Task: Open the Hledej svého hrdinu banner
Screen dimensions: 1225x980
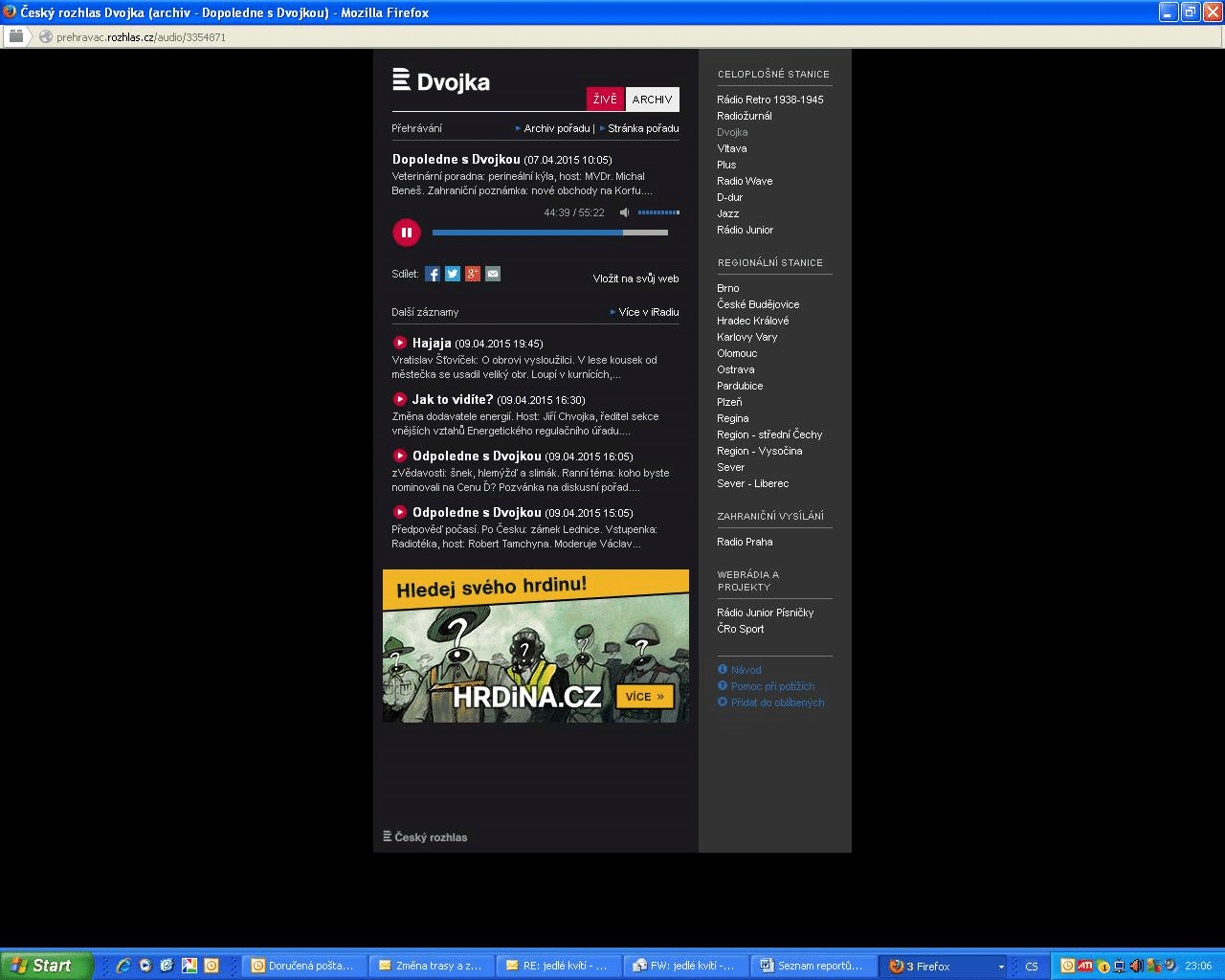Action: [x=536, y=646]
